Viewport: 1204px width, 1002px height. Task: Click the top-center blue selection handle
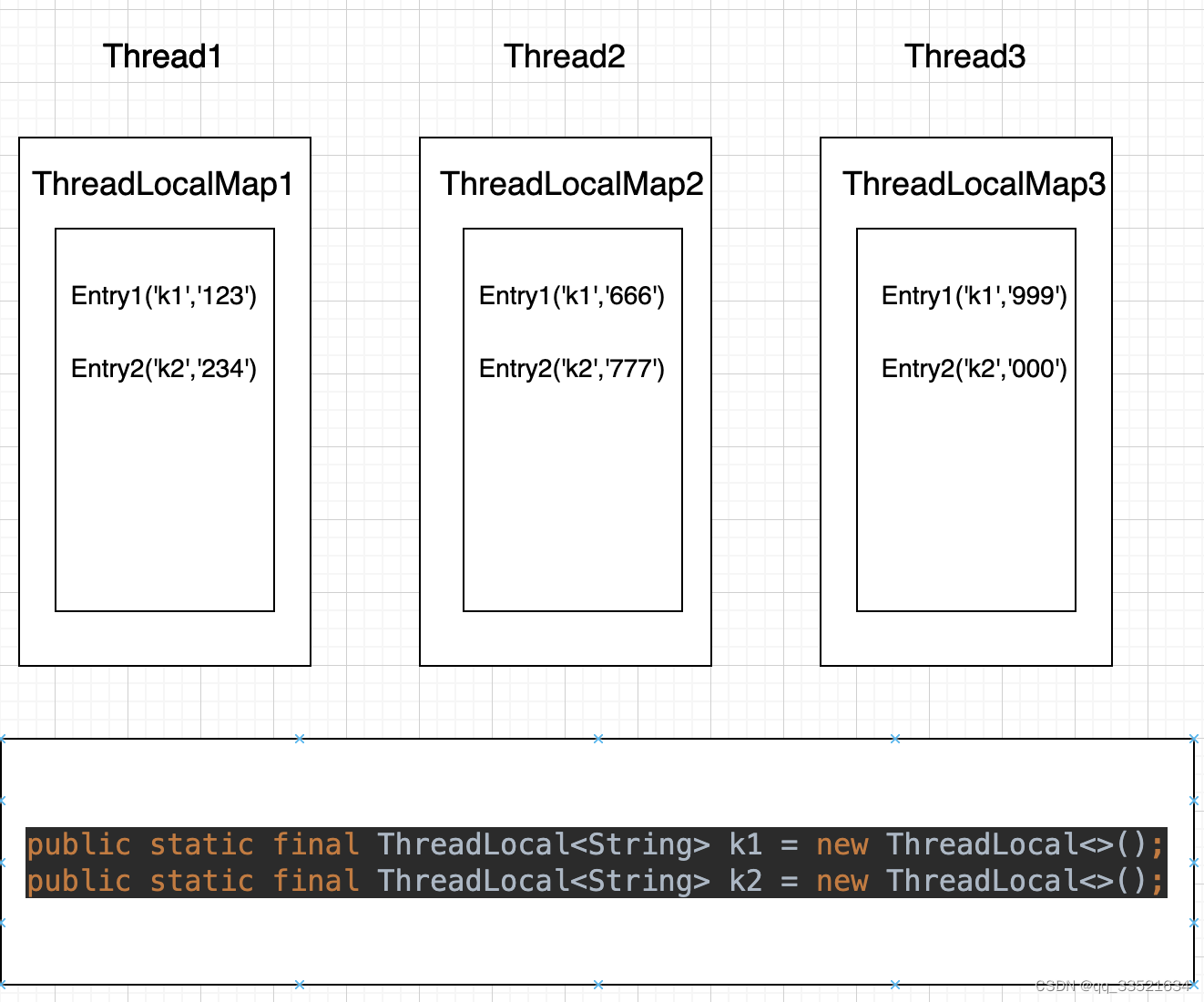(597, 739)
